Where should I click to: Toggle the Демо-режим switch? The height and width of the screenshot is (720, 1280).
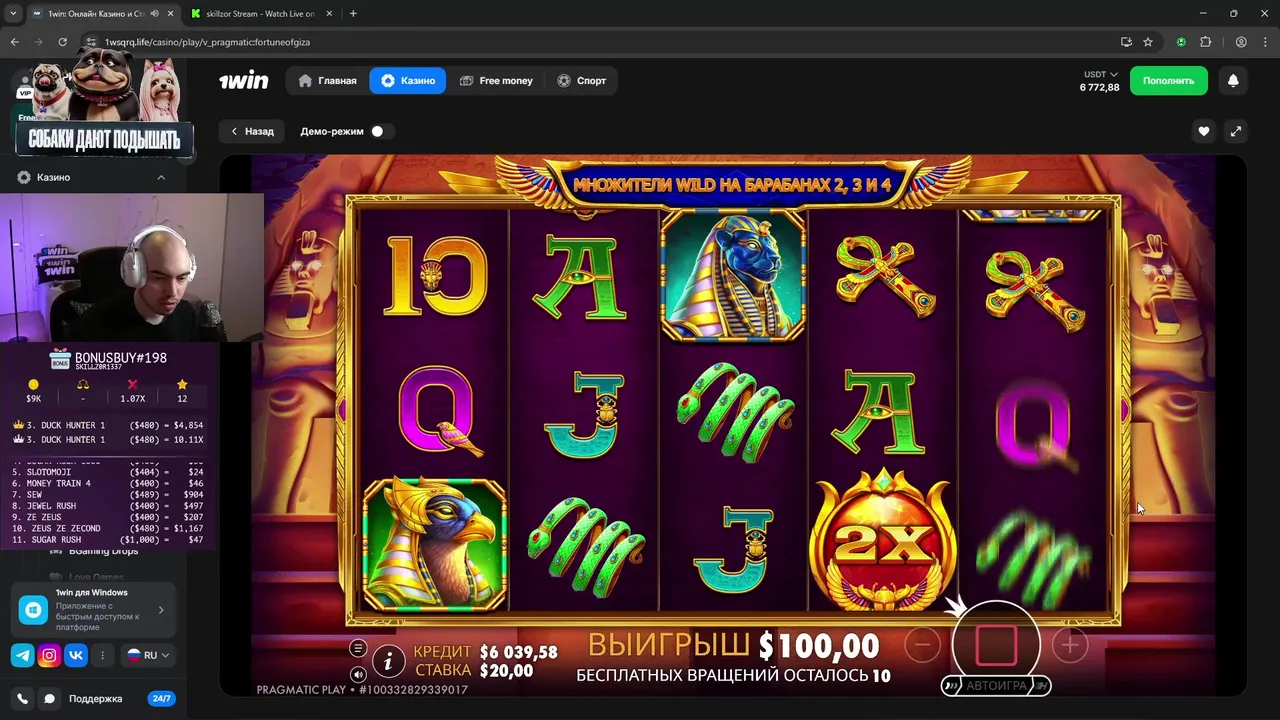[378, 131]
